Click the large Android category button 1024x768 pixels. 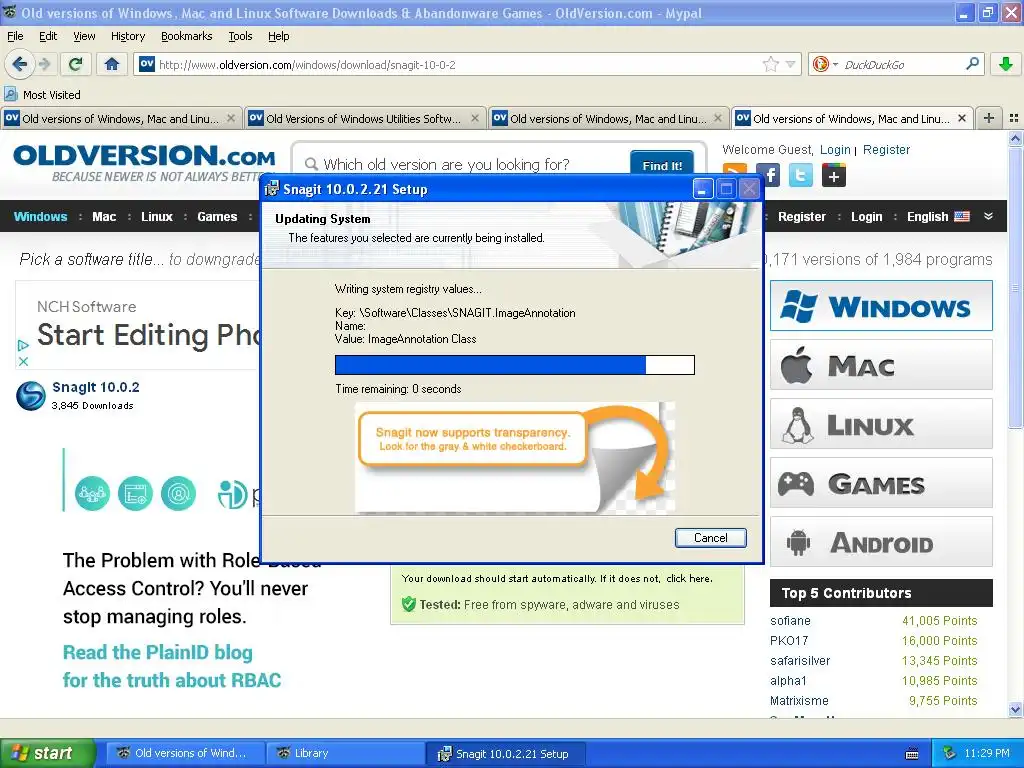click(881, 542)
